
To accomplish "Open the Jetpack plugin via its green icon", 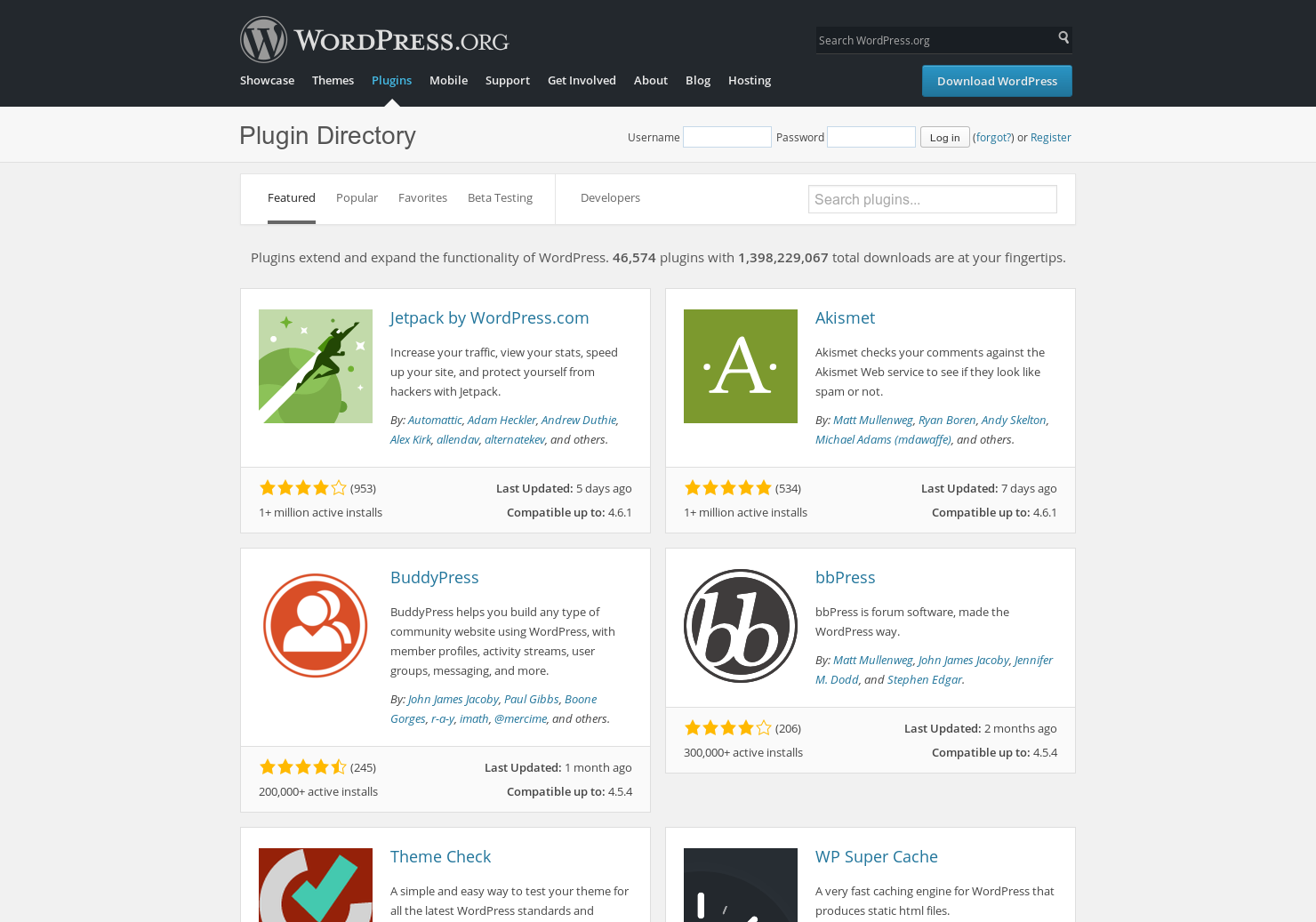I will tap(316, 365).
